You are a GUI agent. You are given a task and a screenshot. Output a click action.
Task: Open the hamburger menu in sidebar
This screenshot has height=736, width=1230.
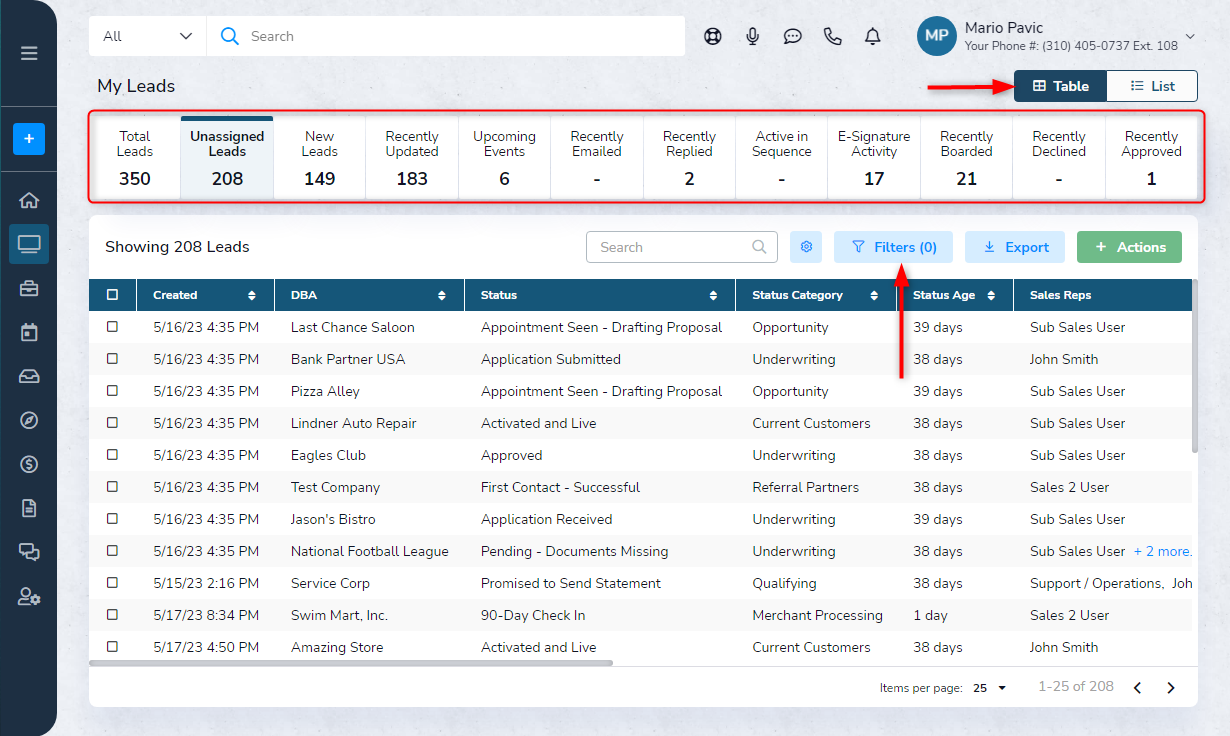point(29,53)
